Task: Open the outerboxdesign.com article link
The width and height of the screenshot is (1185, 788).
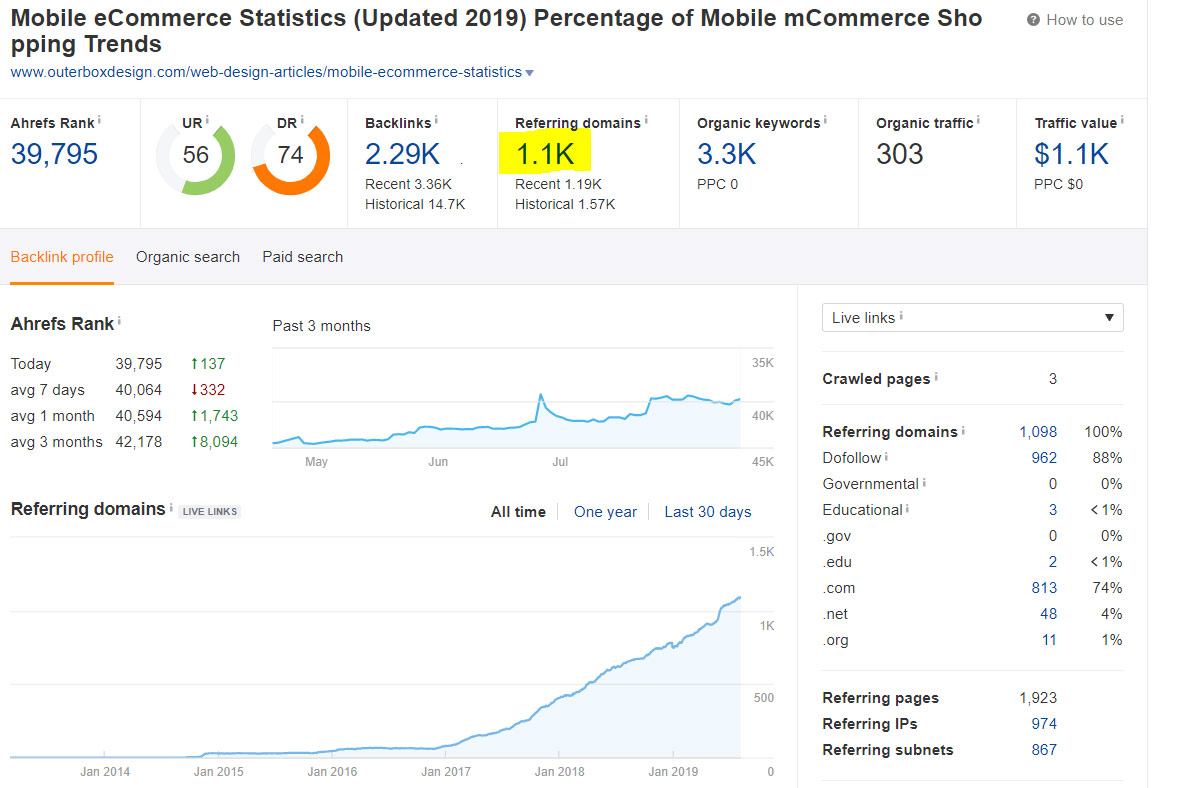Action: tap(262, 71)
